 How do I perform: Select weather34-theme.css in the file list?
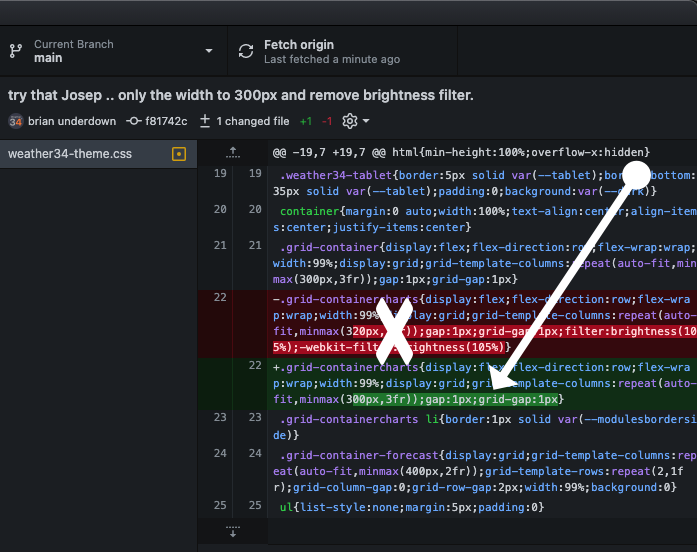coord(98,154)
